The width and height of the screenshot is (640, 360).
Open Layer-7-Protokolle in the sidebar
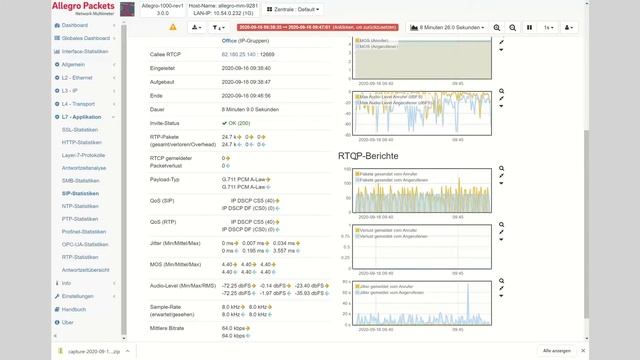click(83, 155)
